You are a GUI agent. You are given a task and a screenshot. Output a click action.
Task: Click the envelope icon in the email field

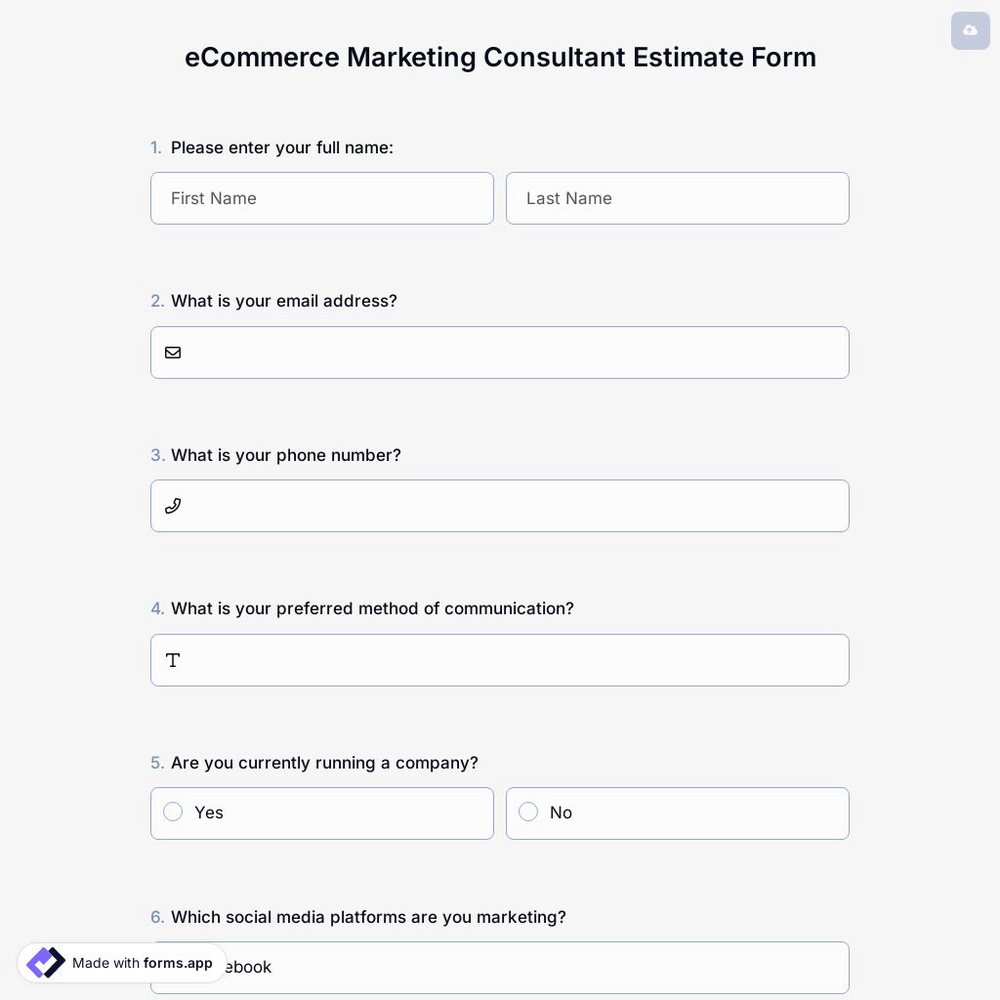(172, 352)
